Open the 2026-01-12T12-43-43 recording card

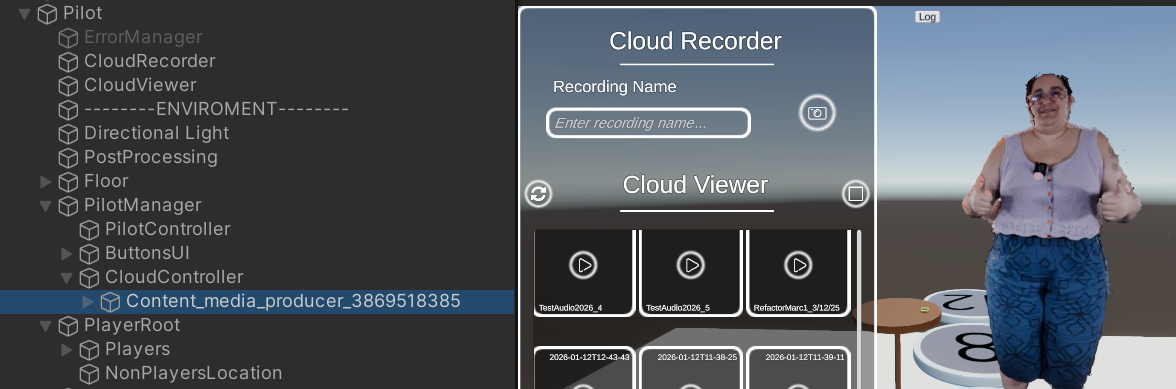[x=584, y=368]
